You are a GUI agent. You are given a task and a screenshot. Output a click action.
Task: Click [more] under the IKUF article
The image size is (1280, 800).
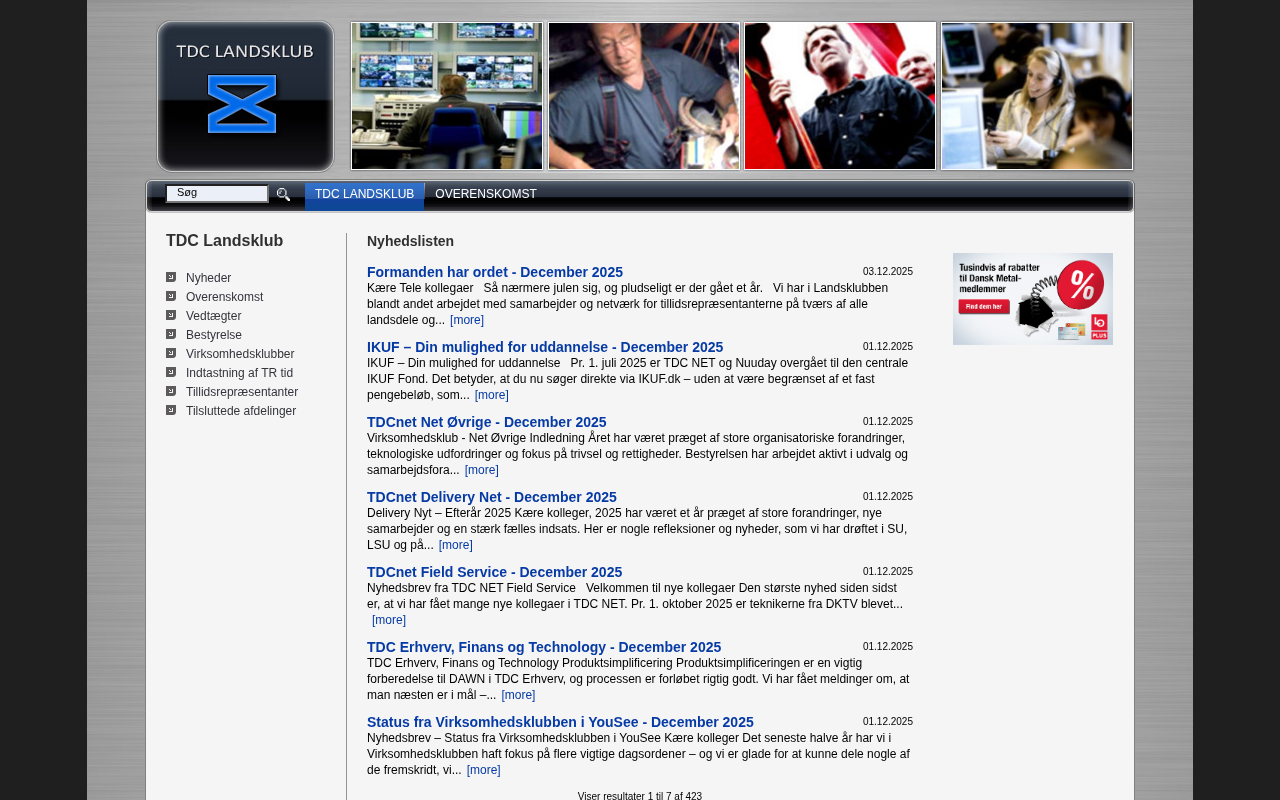(492, 395)
